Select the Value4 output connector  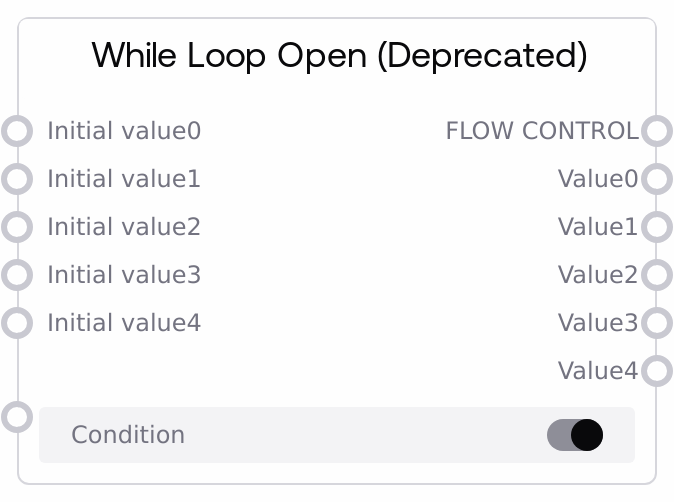[656, 371]
